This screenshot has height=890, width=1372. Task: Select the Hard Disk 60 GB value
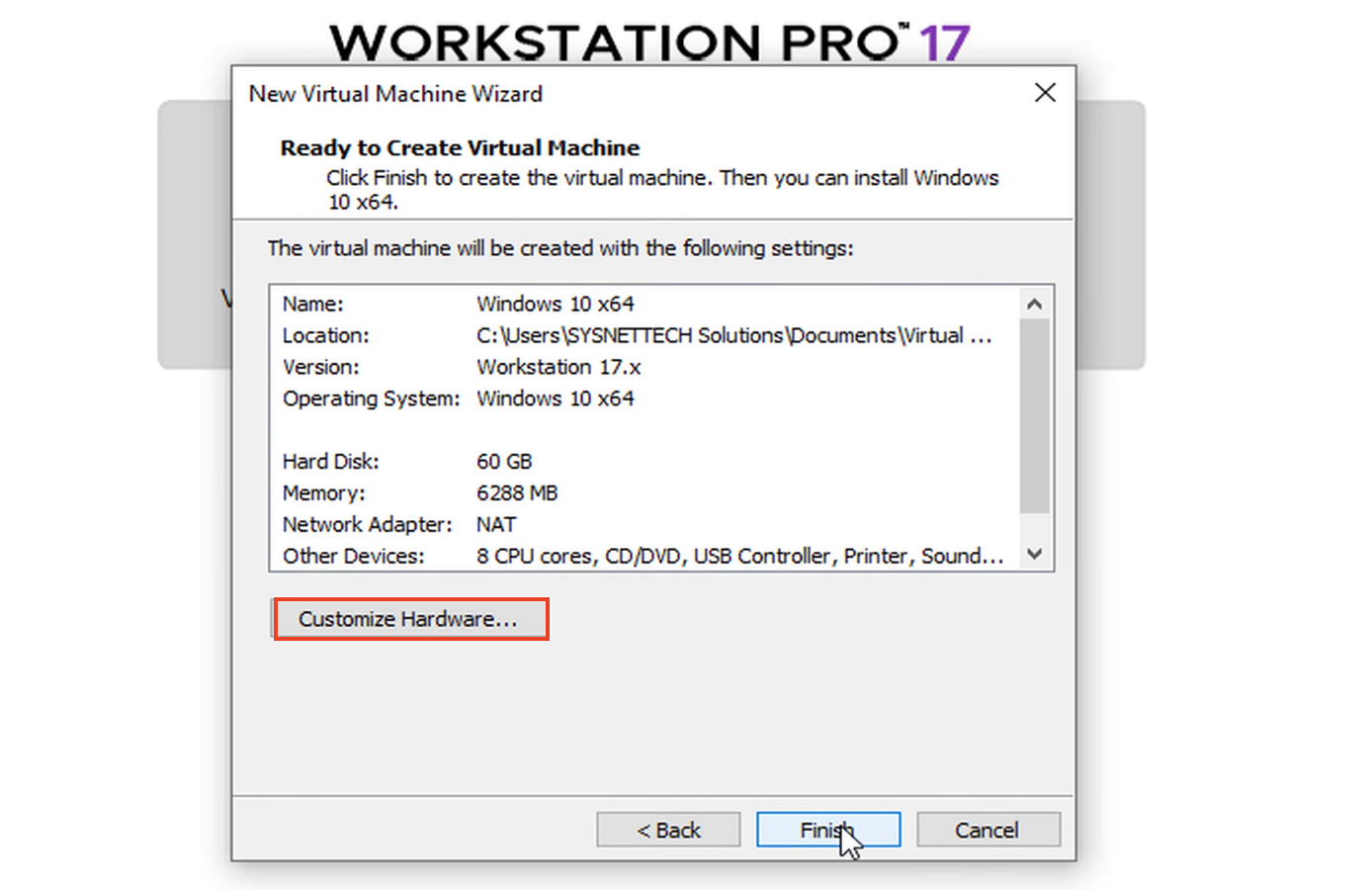coord(504,462)
